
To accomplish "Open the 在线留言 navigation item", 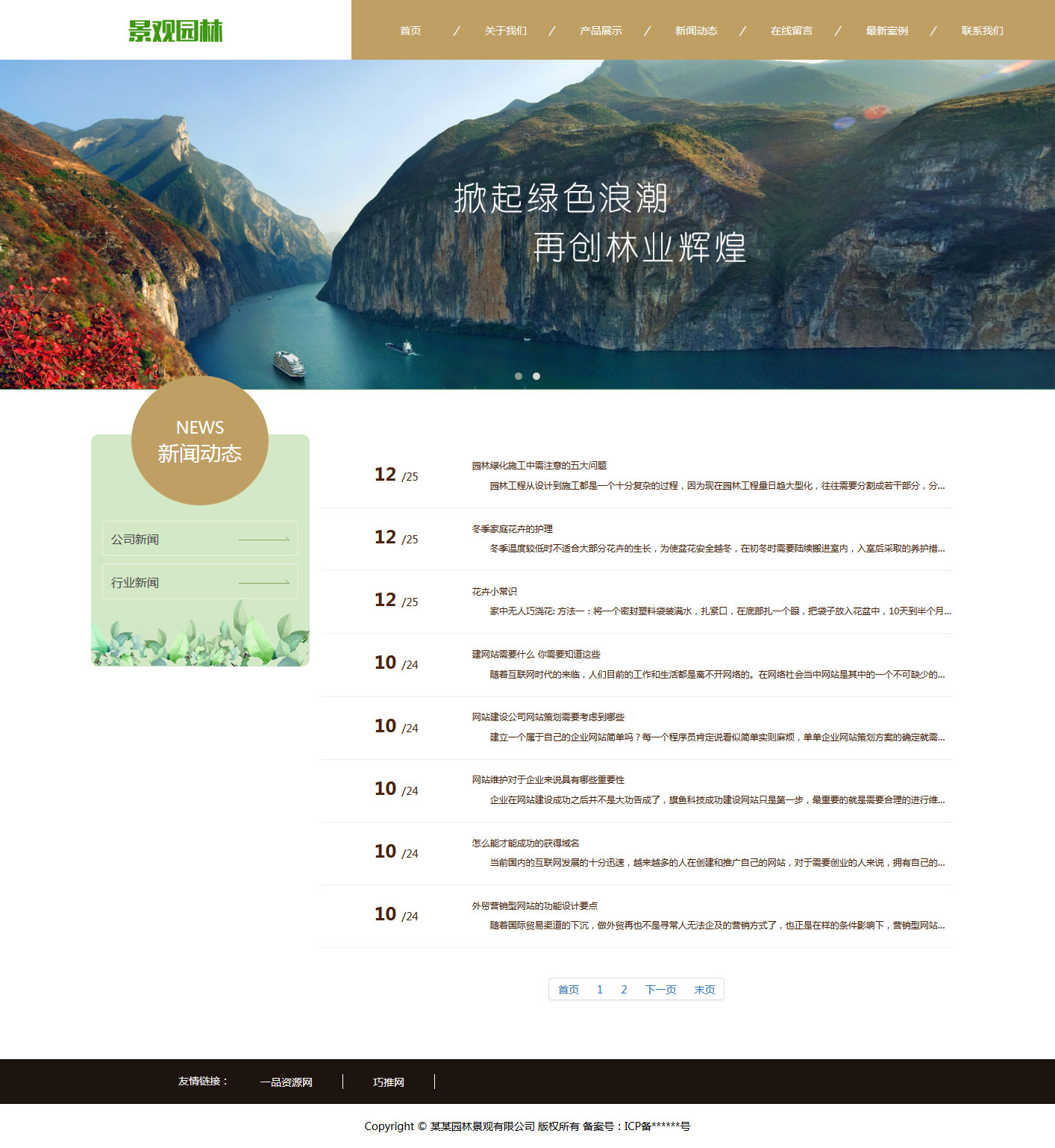I will pyautogui.click(x=792, y=31).
